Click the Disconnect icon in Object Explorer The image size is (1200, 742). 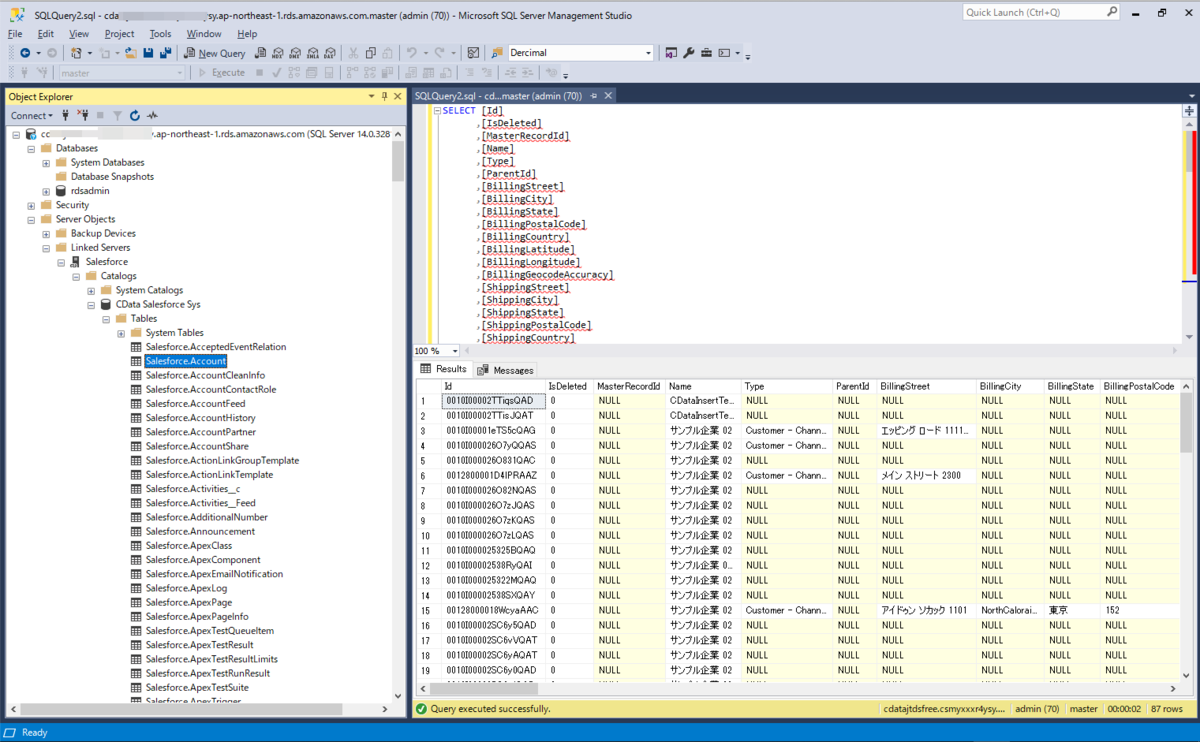pyautogui.click(x=83, y=116)
